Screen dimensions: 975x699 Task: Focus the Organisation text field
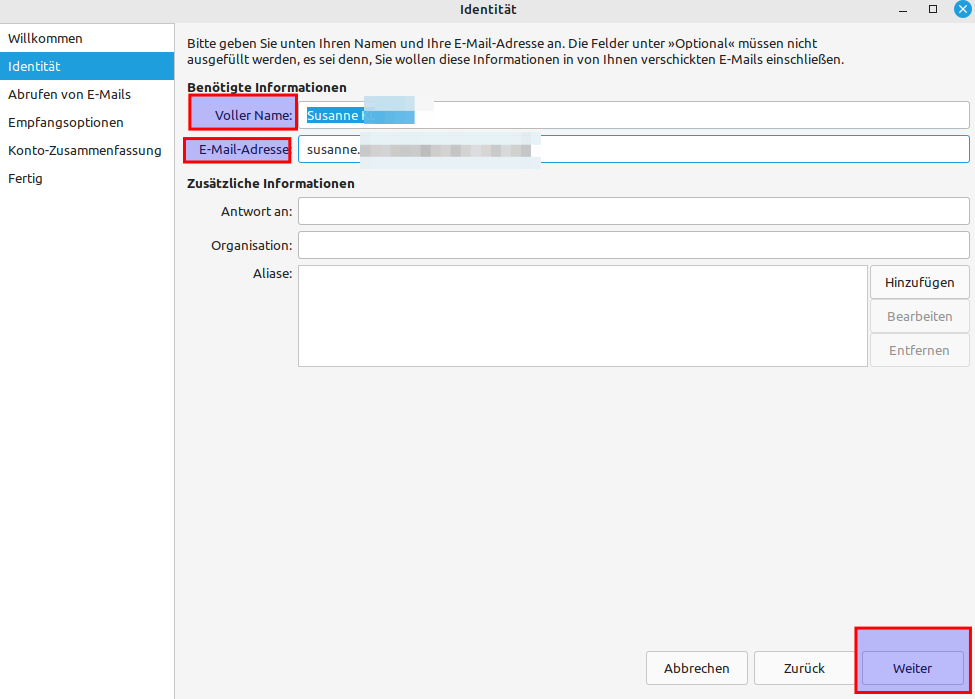[633, 245]
